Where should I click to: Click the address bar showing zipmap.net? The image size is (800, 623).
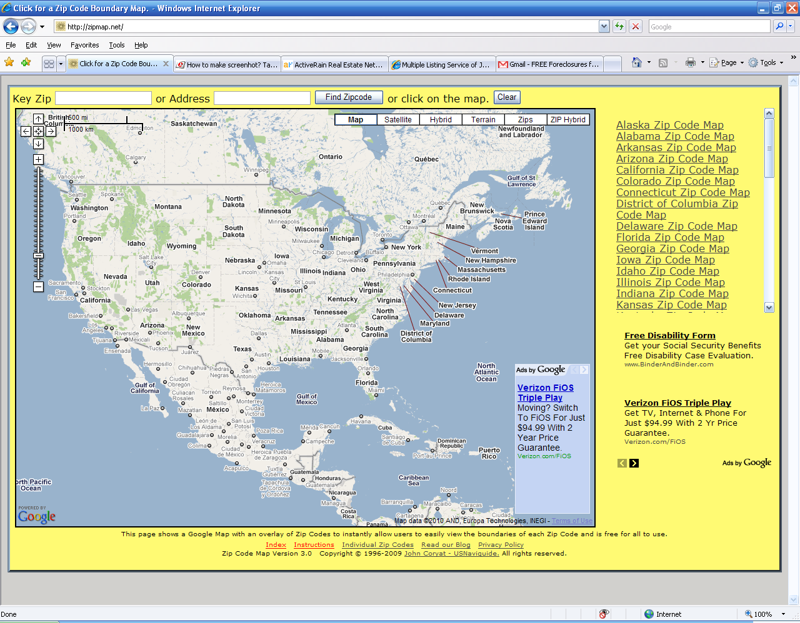pos(327,27)
